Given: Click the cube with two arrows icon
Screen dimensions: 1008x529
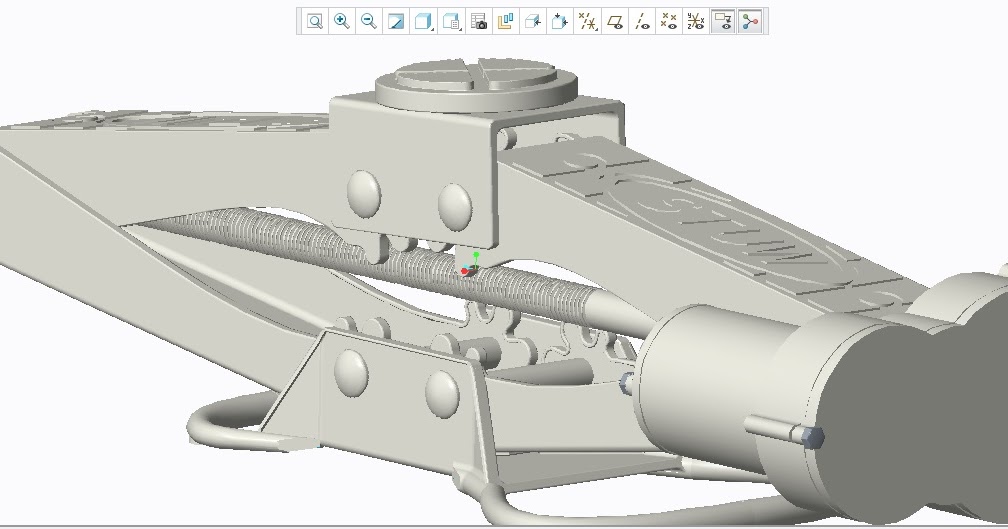Looking at the screenshot, I should [560, 21].
